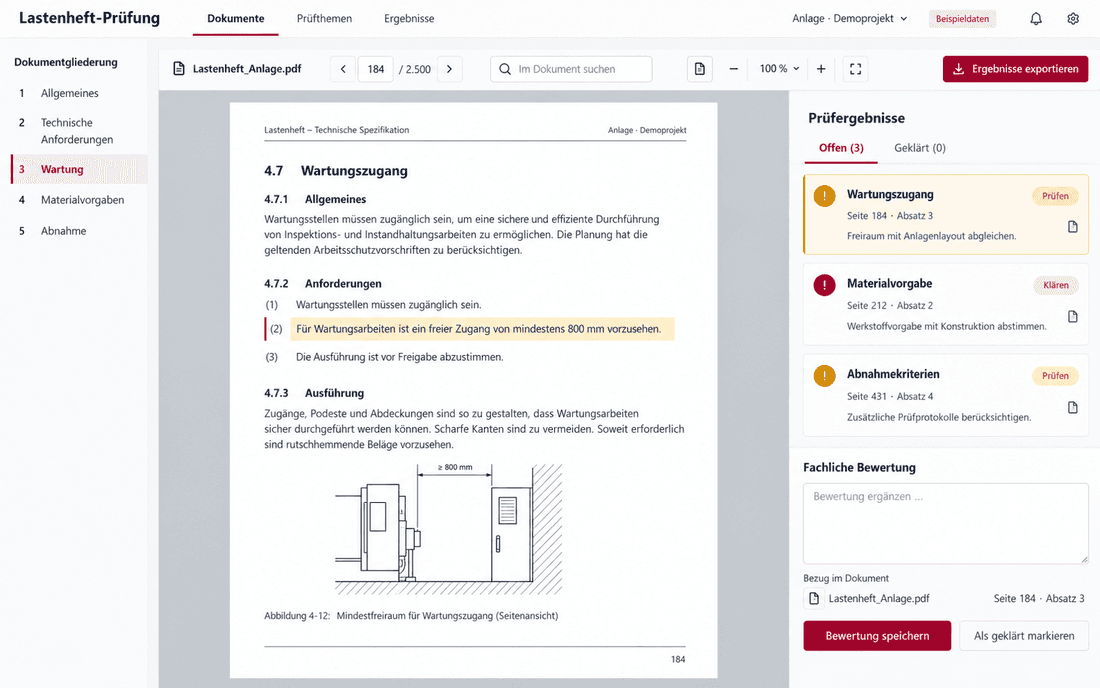Viewport: 1100px width, 688px height.
Task: Click 'Seite 212 · Absatz 2' text
Action: click(890, 306)
